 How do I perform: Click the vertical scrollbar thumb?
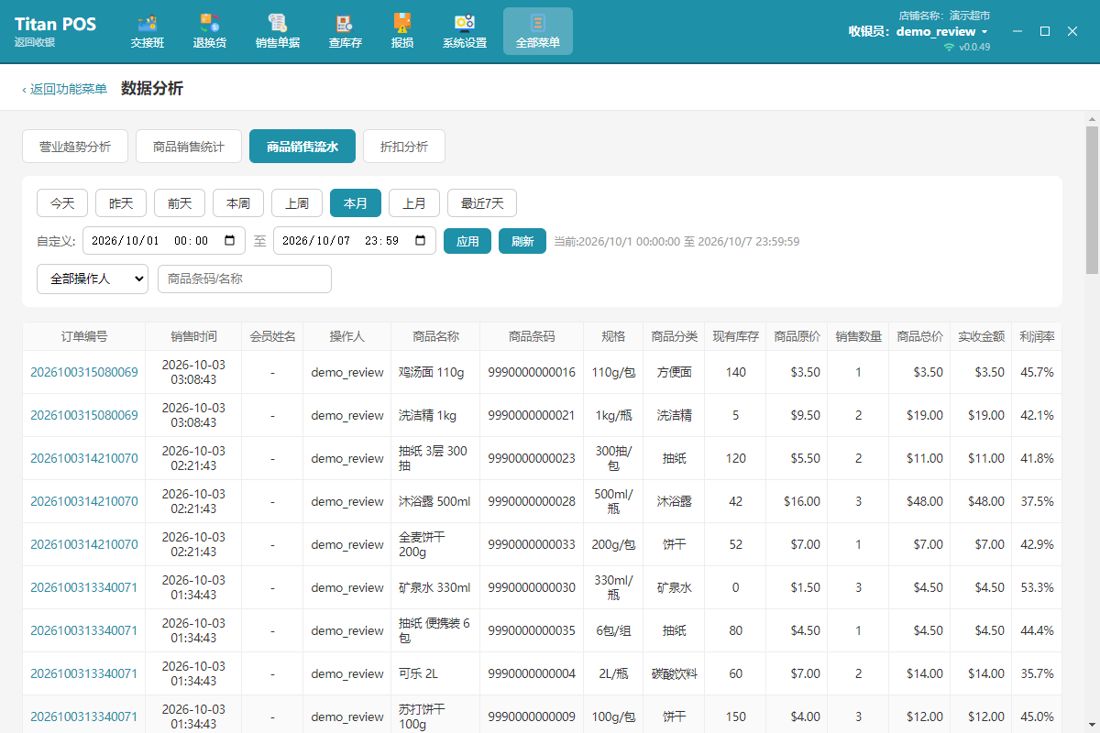(x=1092, y=200)
